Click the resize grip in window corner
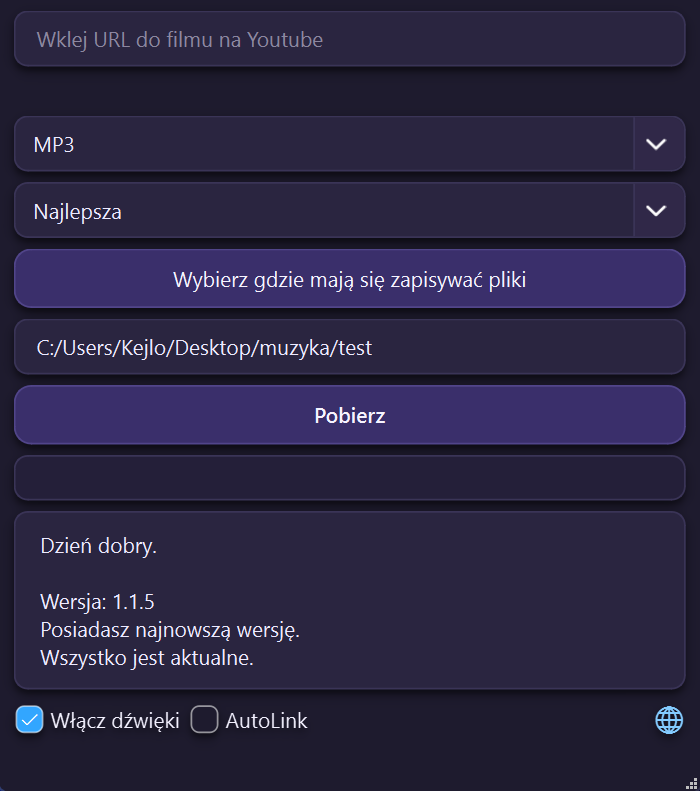 (x=691, y=783)
